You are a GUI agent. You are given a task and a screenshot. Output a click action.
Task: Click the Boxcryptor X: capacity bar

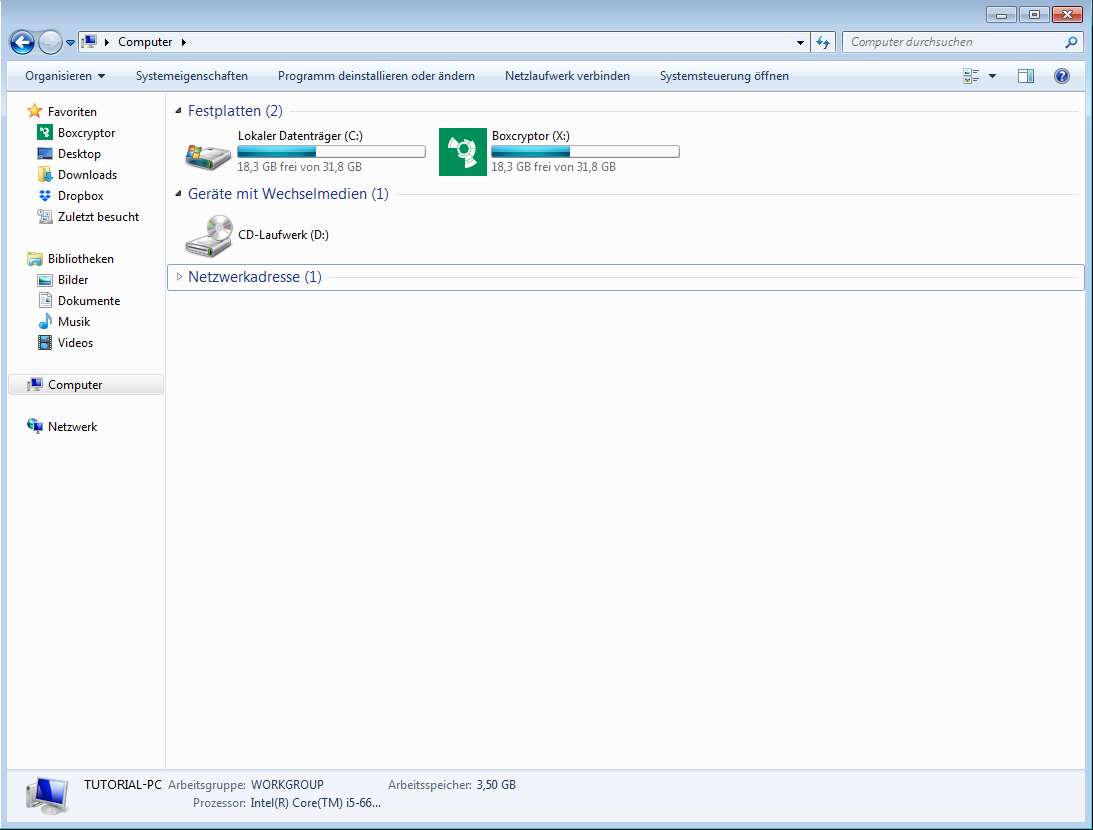coord(585,151)
